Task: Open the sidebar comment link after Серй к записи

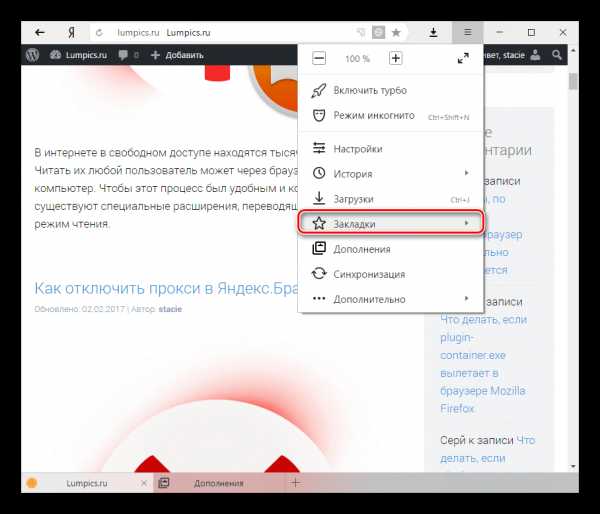Action: pos(488,449)
